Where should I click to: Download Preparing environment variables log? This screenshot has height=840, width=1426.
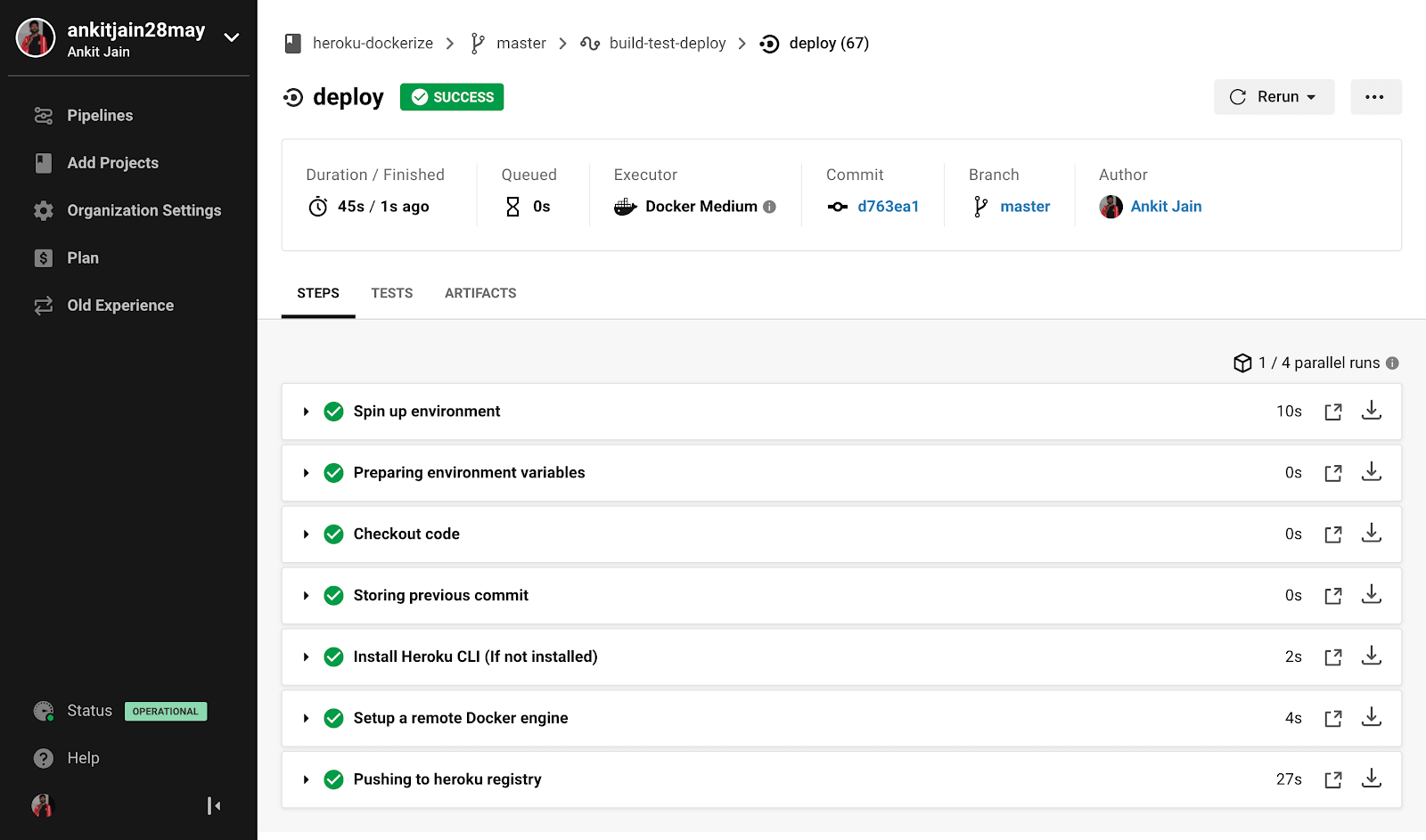point(1372,472)
